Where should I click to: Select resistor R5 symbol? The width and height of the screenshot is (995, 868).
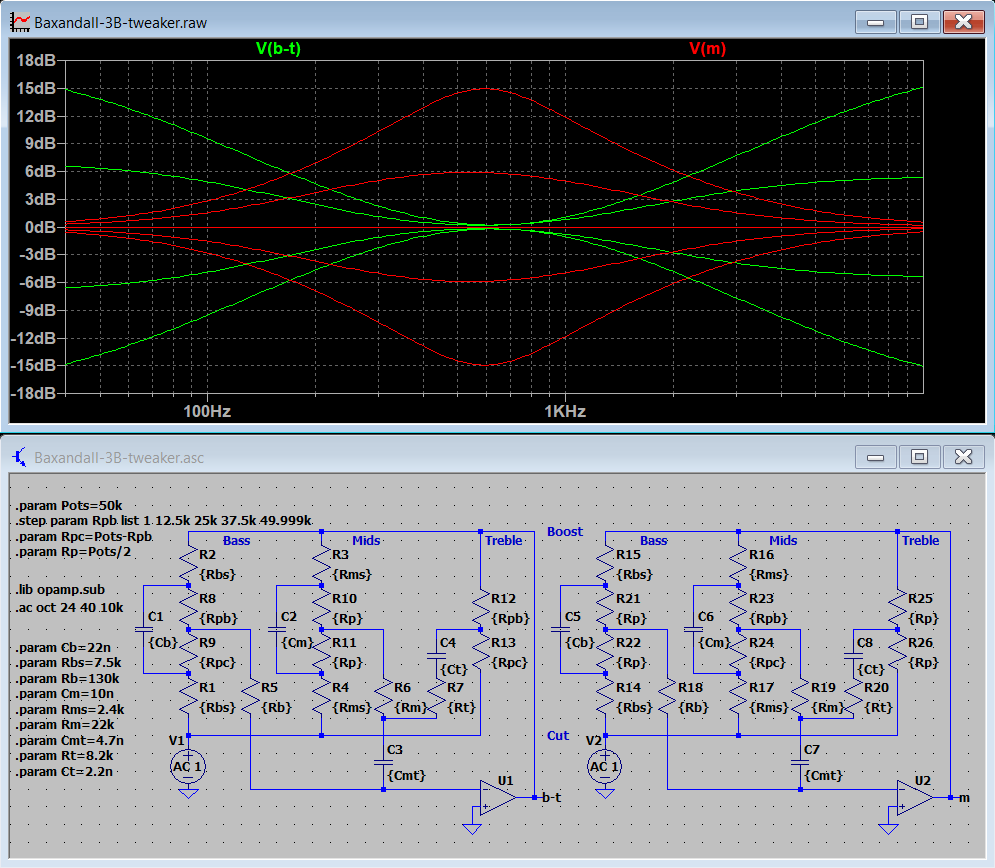pos(251,697)
